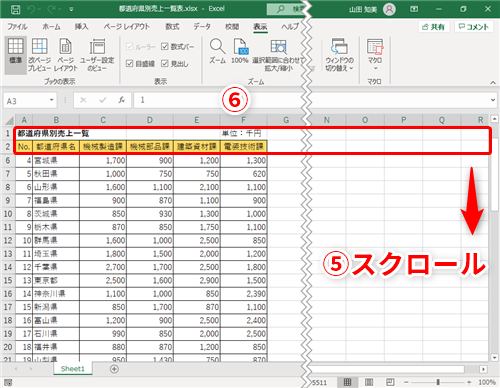This screenshot has width=500, height=388.
Task: Open ユーザー設定のビュー custom views
Action: pyautogui.click(x=97, y=55)
